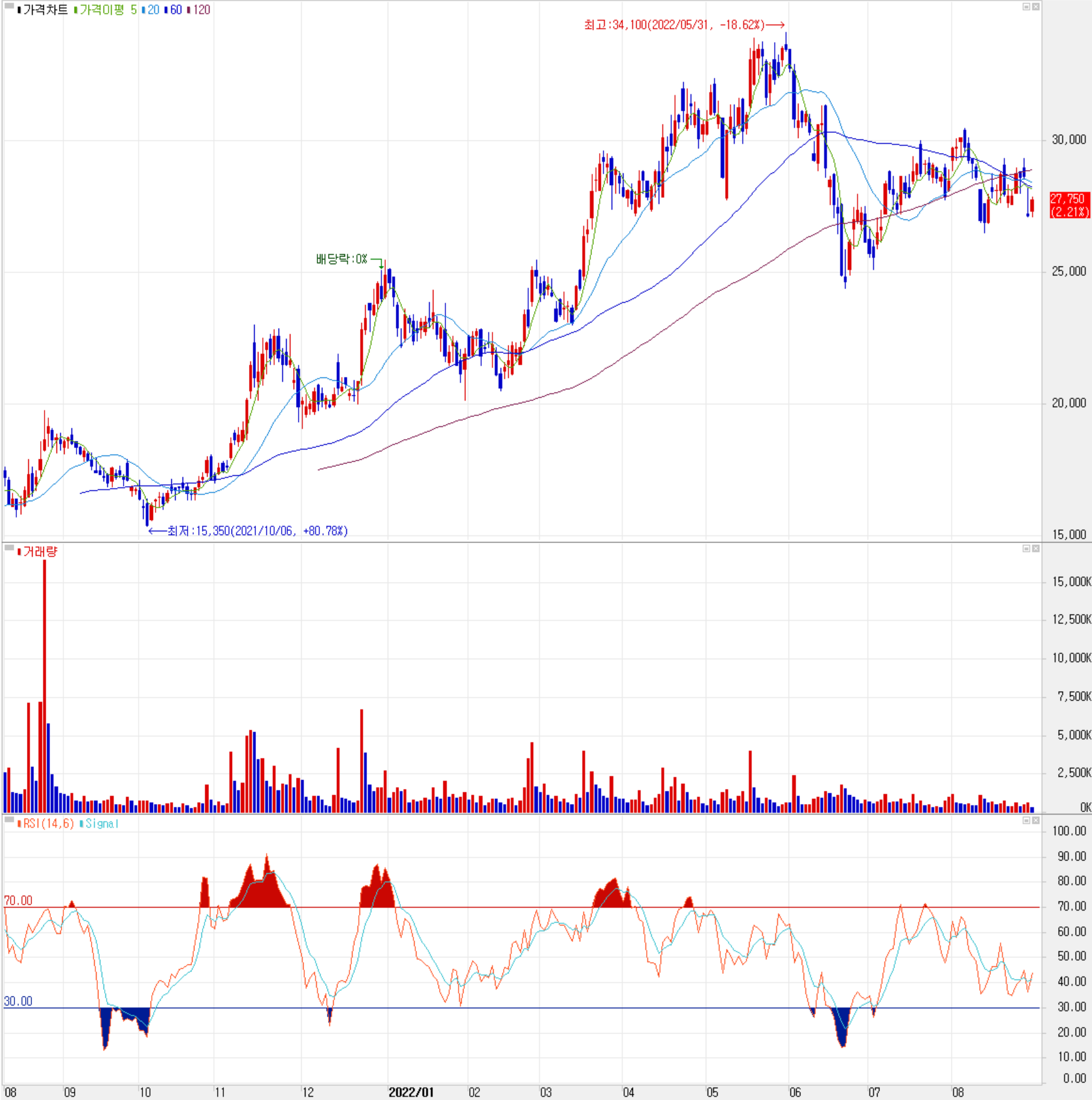Click the green 가격이평 5 color marker
Image resolution: width=1092 pixels, height=1100 pixels.
[75, 10]
